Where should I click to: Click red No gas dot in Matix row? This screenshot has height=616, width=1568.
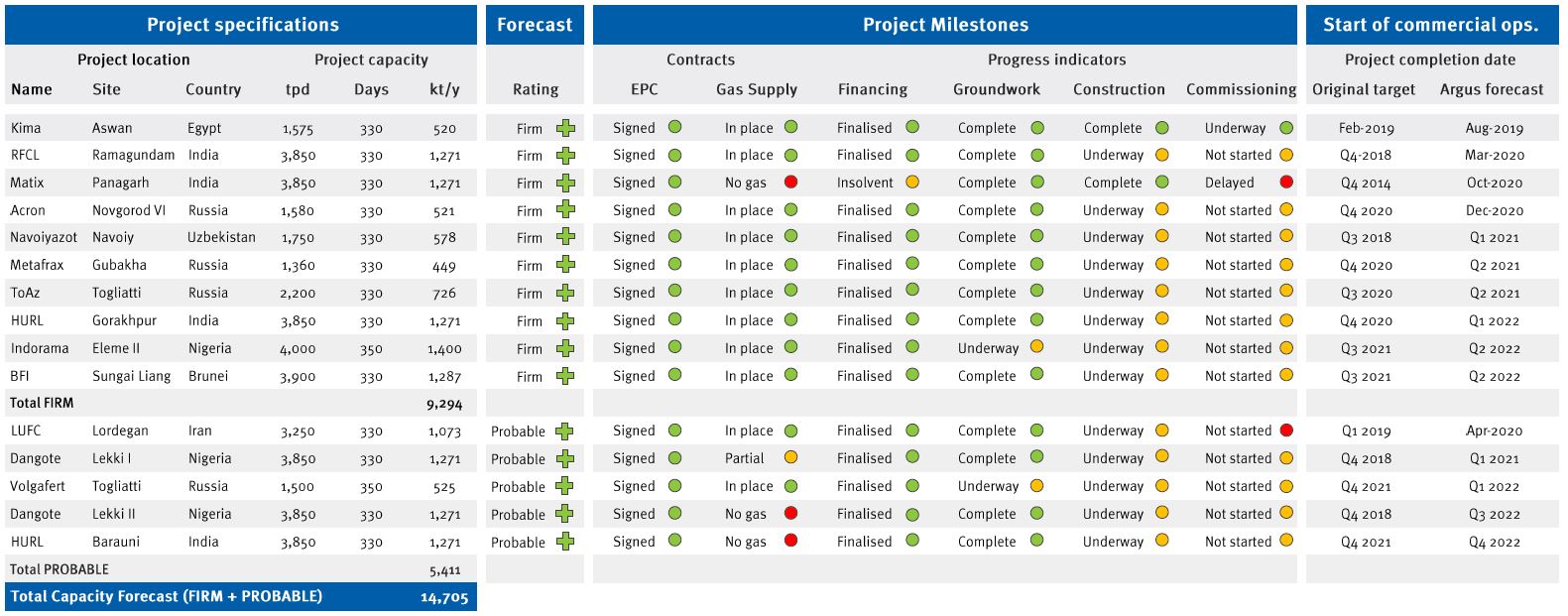[790, 183]
